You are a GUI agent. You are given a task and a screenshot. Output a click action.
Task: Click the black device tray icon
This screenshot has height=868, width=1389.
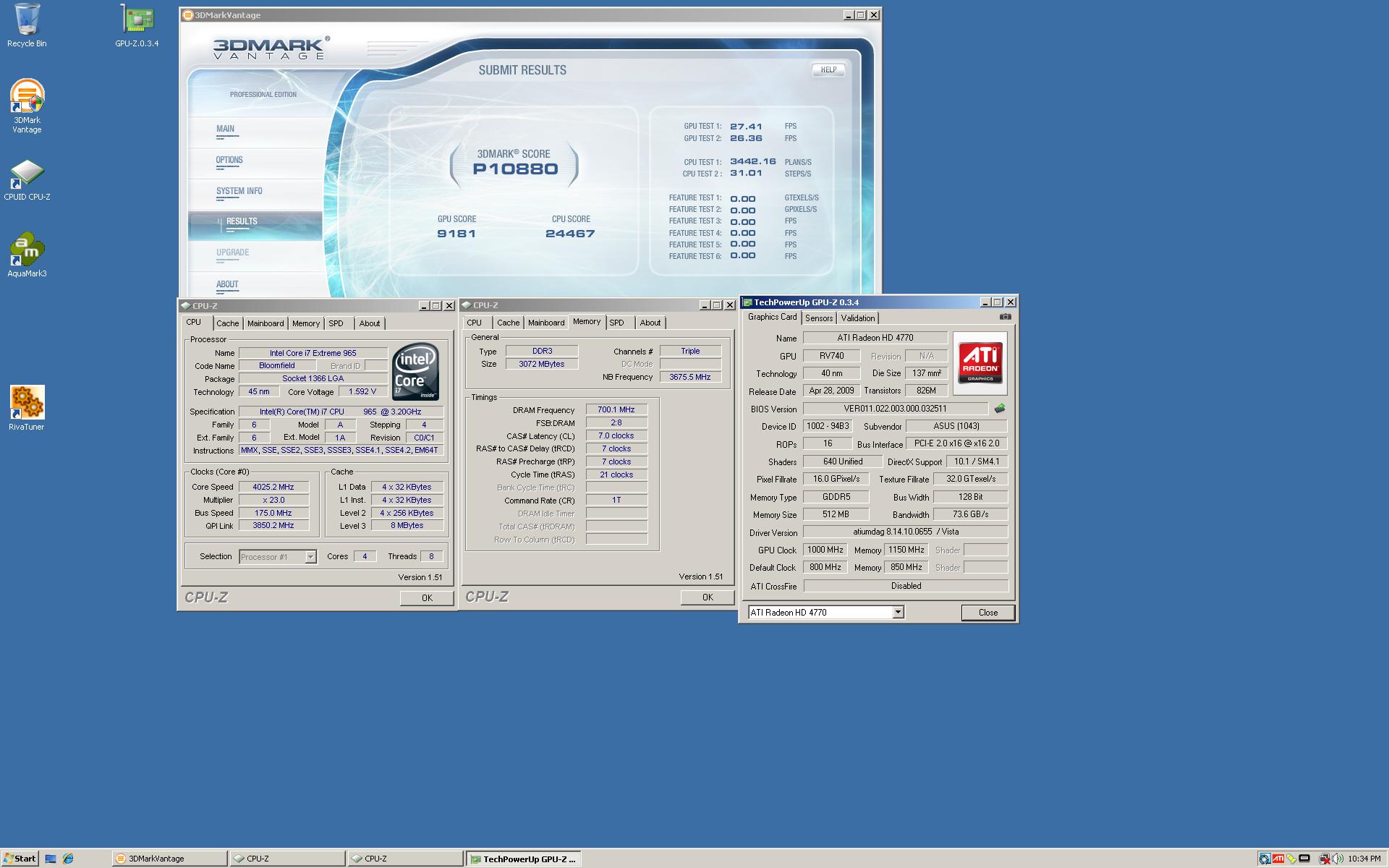(1304, 859)
